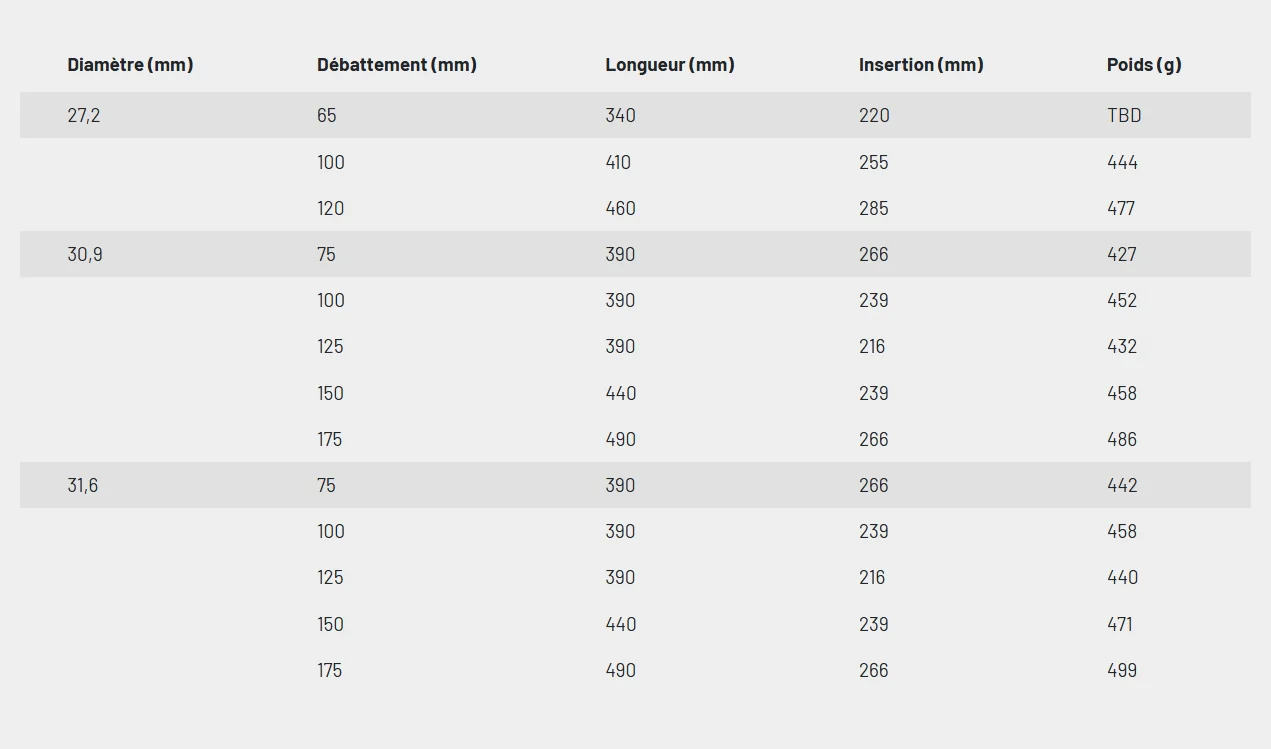Image resolution: width=1271 pixels, height=749 pixels.
Task: Click the 220 insertion value
Action: click(x=874, y=116)
